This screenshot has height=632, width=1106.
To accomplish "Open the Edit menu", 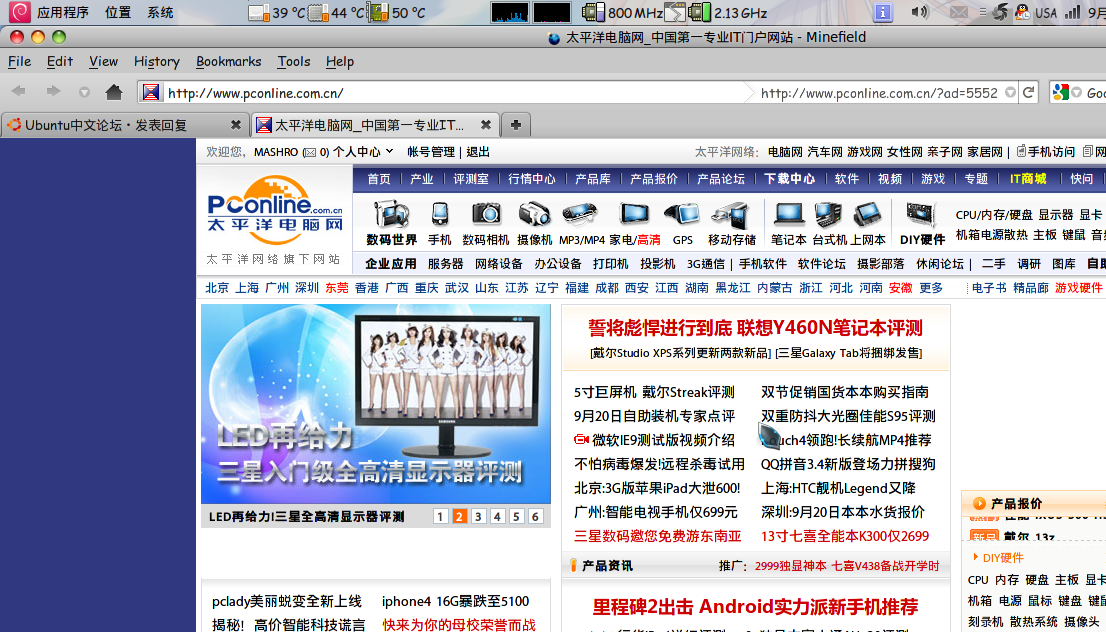I will 60,61.
